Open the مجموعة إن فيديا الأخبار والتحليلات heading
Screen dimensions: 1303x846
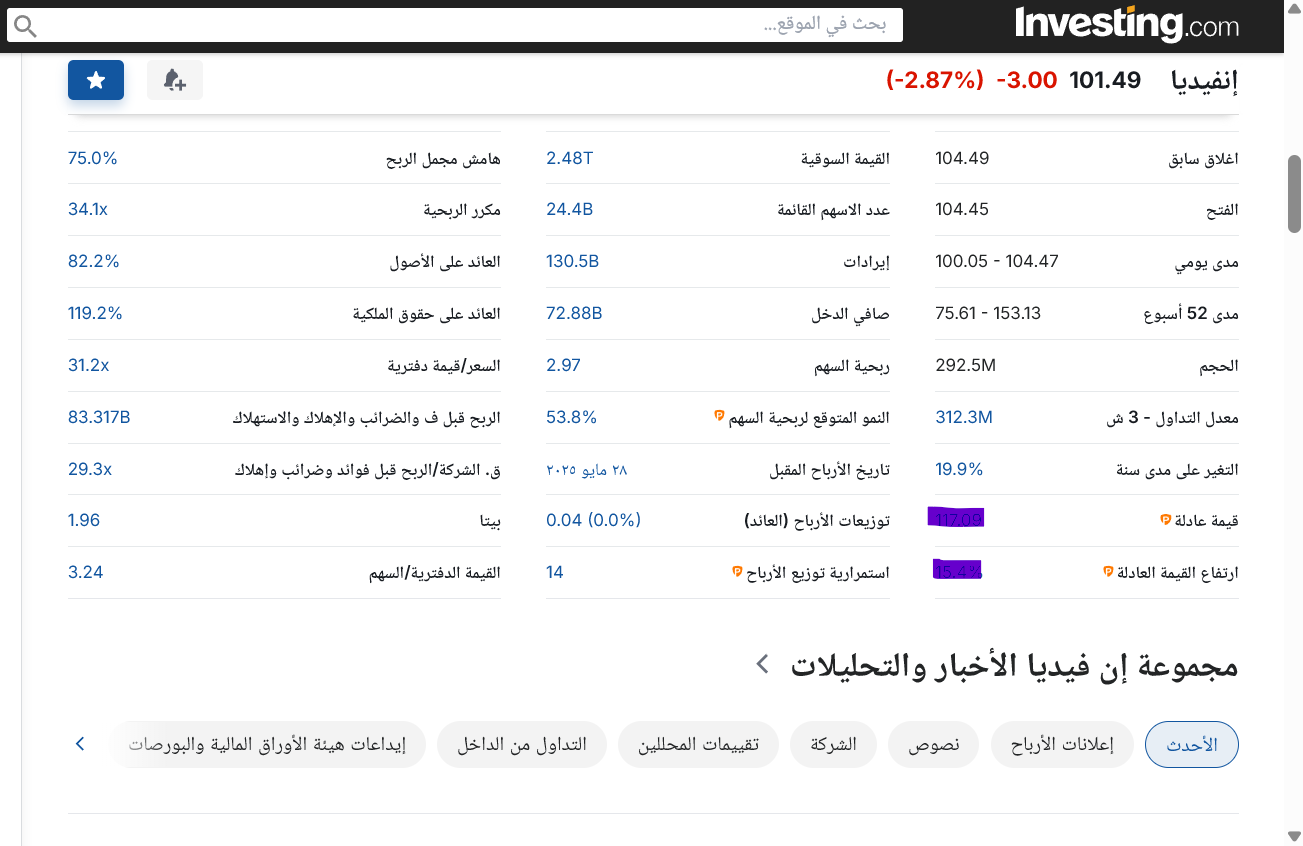[1015, 665]
